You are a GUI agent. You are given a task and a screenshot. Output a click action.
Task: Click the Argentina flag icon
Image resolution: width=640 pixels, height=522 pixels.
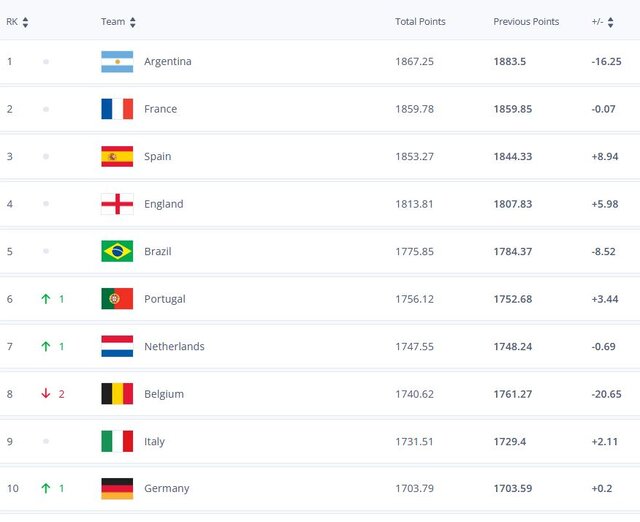(117, 62)
